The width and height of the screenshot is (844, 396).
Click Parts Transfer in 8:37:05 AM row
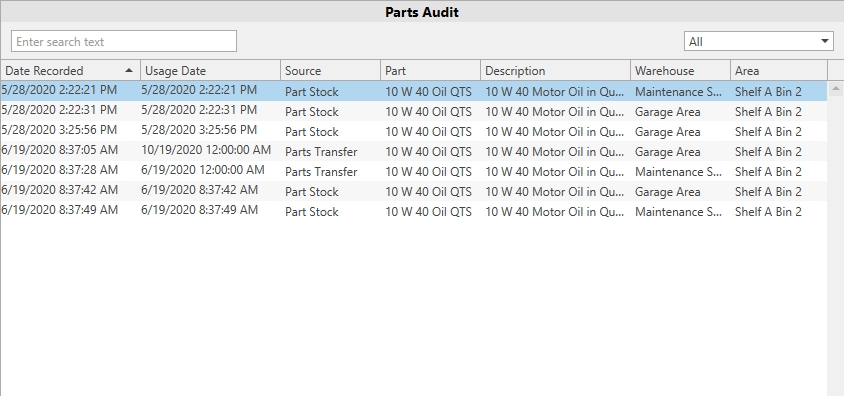tap(321, 152)
